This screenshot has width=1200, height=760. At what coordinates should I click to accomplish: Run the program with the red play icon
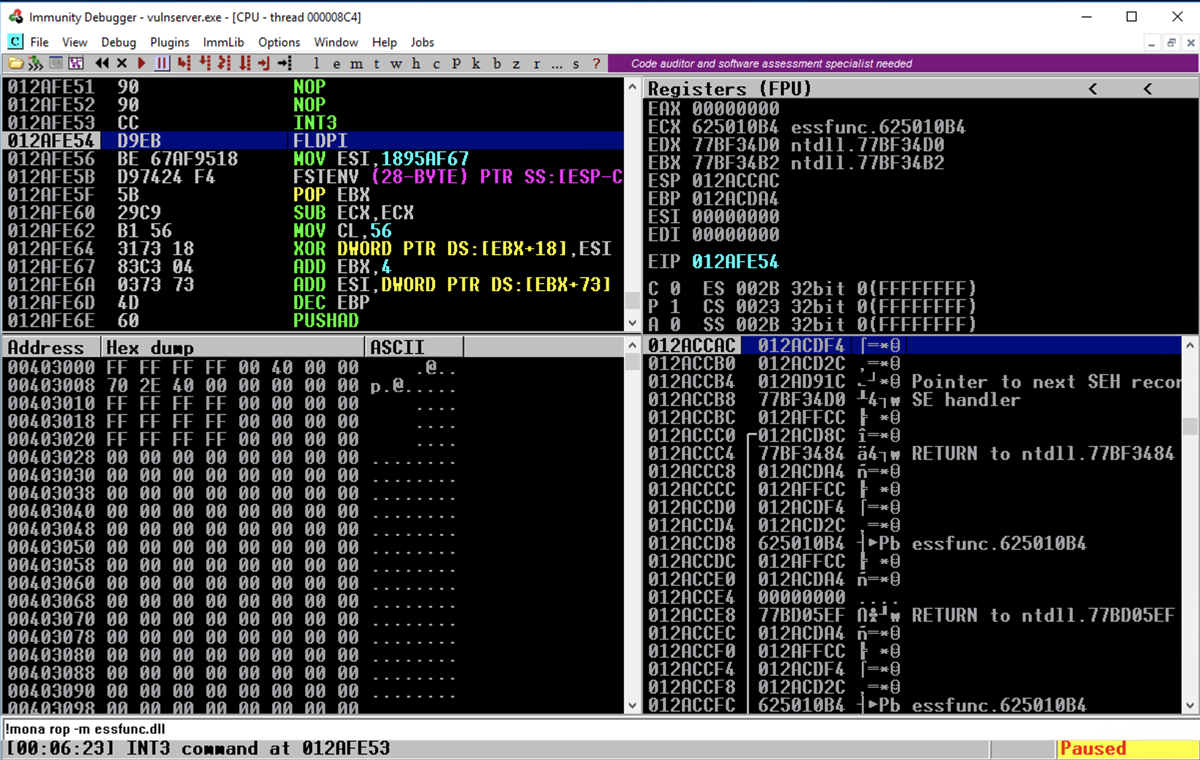click(x=141, y=63)
